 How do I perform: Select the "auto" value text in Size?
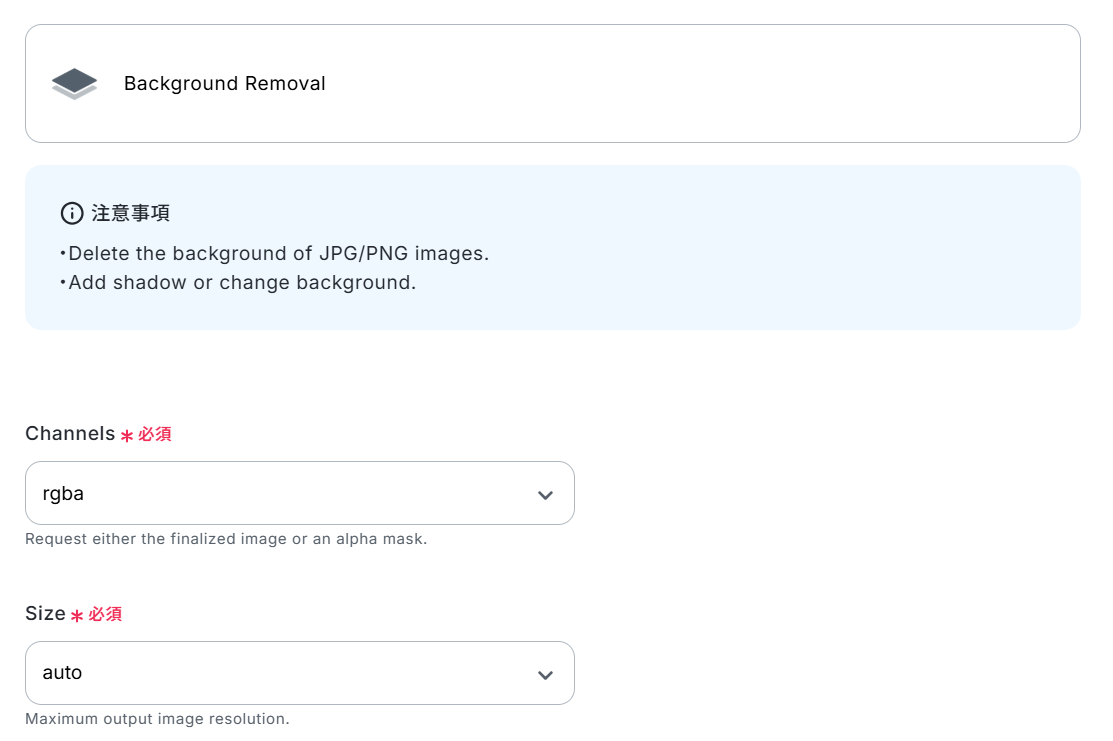coord(62,673)
